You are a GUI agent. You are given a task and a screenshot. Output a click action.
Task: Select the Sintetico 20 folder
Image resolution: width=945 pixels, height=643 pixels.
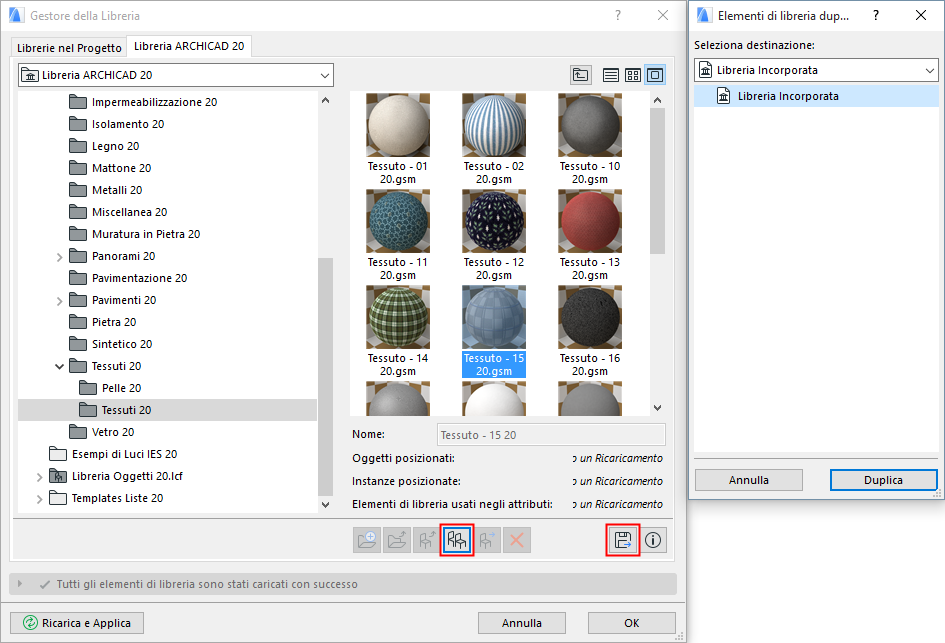pos(110,344)
